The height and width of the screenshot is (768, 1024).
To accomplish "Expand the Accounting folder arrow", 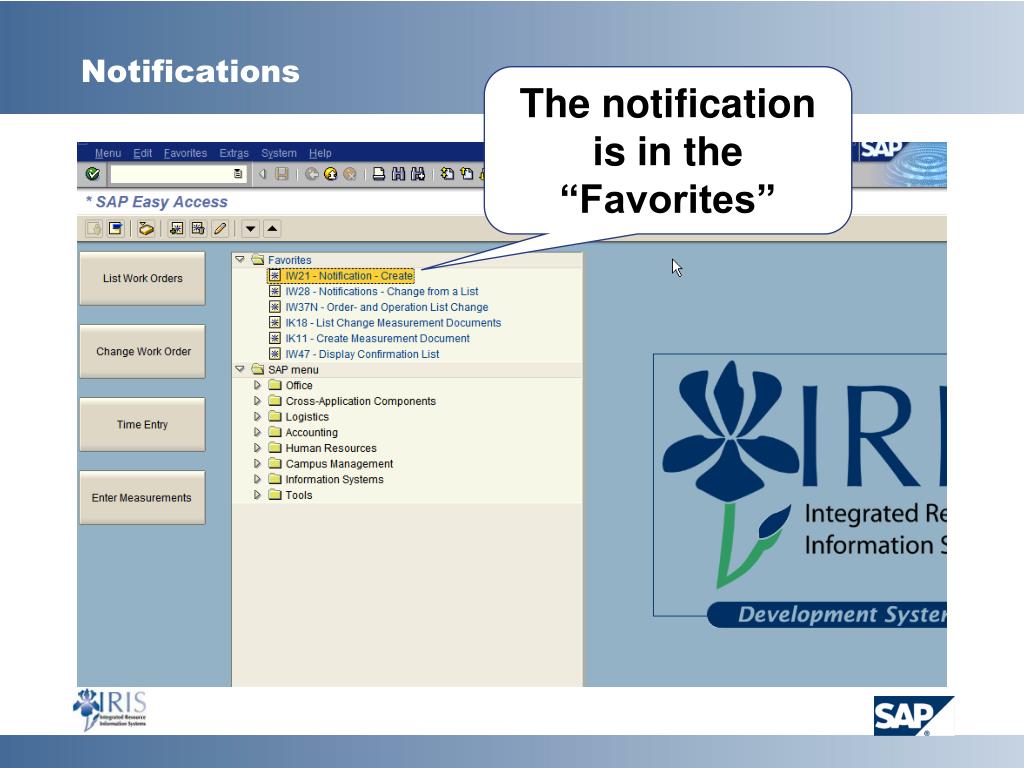I will click(x=257, y=432).
